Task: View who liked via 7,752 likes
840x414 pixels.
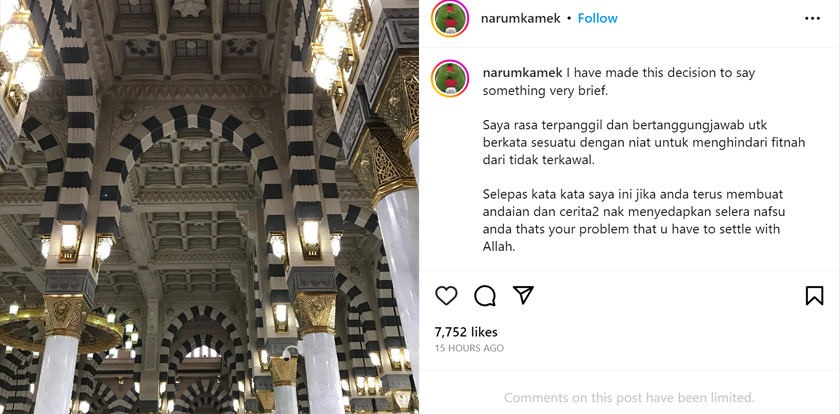Action: click(x=466, y=332)
